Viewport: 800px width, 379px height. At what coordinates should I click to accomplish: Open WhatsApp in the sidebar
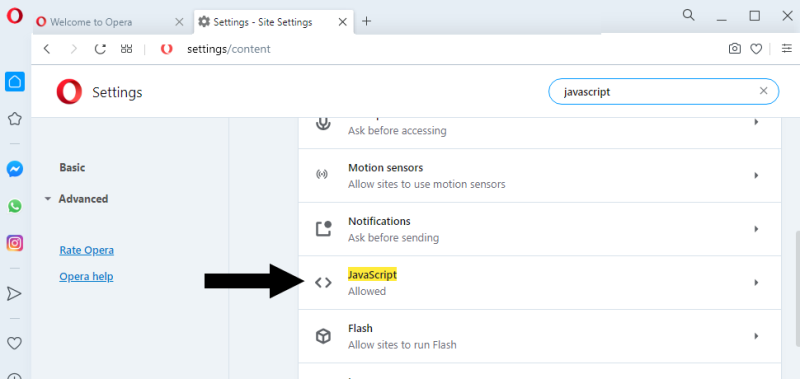click(15, 206)
